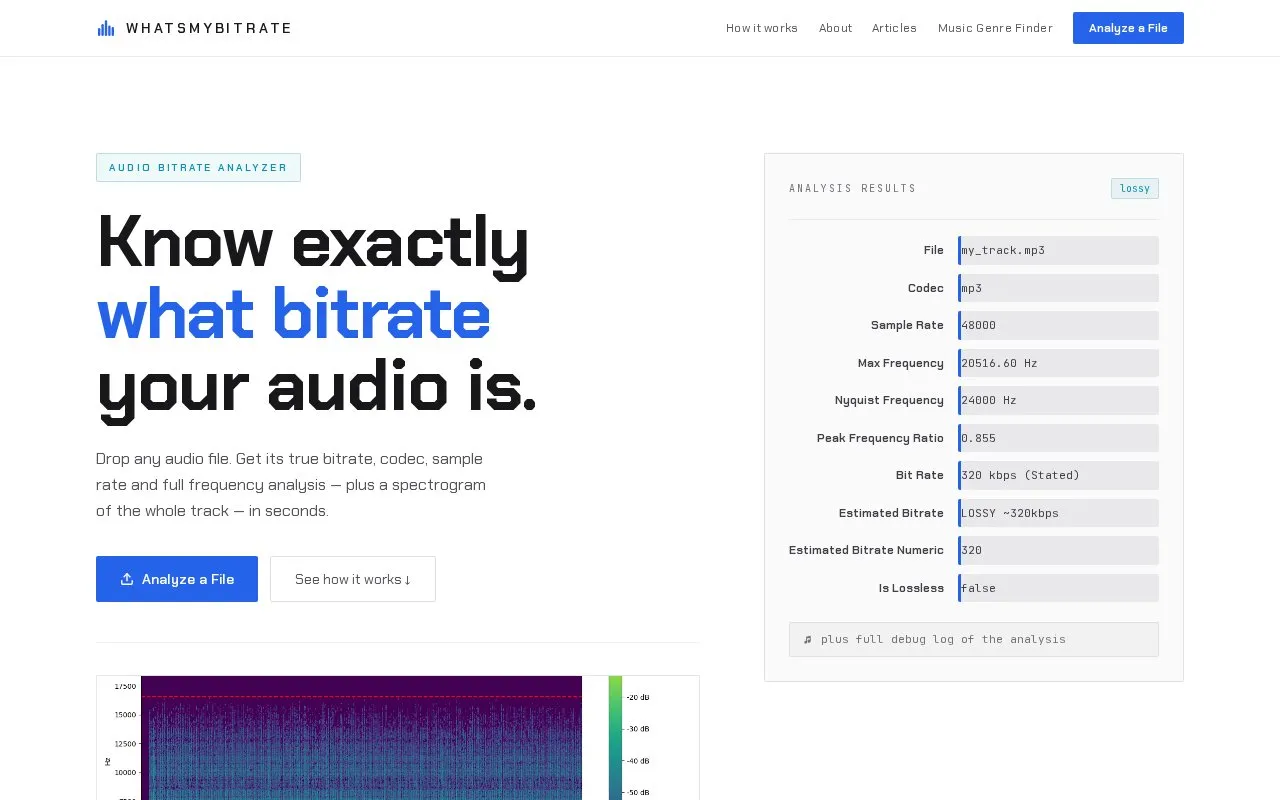Click the Analyze a File button in header
Screen dimensions: 1280x800
pyautogui.click(x=1128, y=28)
